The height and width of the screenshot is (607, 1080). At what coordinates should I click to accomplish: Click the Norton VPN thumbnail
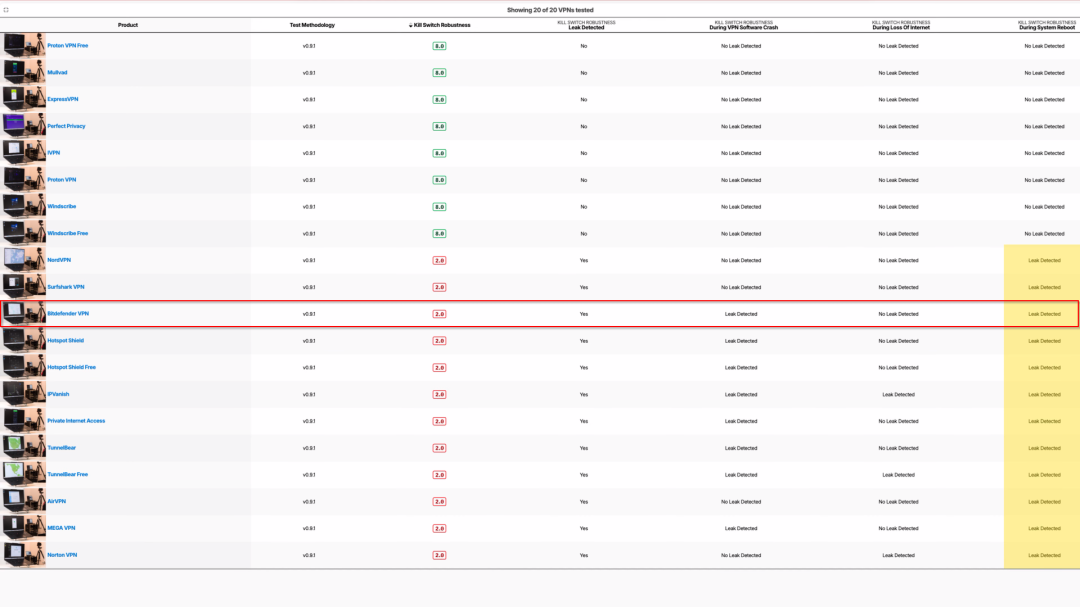24,555
